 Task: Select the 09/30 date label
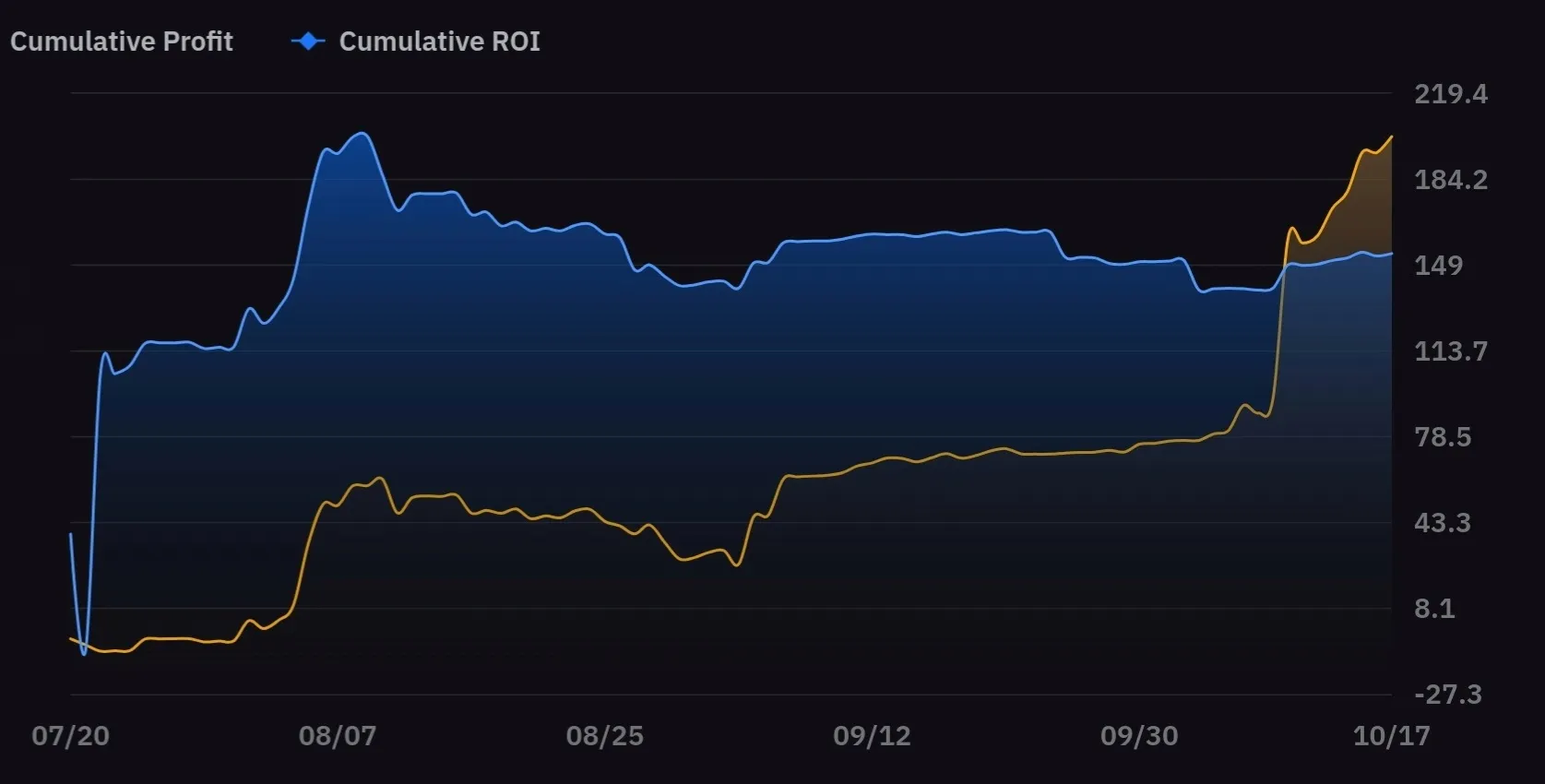[x=1139, y=736]
